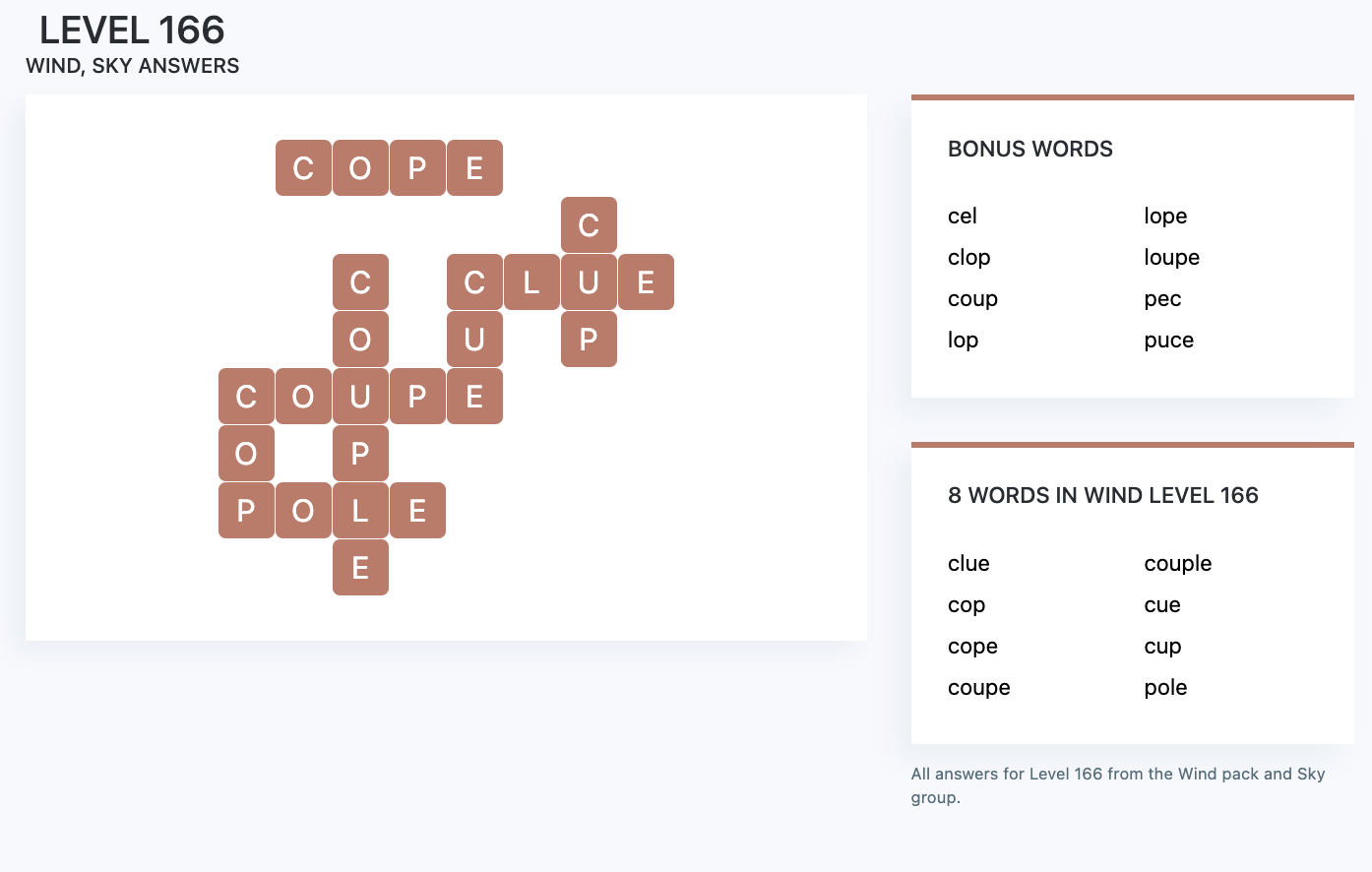Click the E tile ending the COPE row

point(474,168)
